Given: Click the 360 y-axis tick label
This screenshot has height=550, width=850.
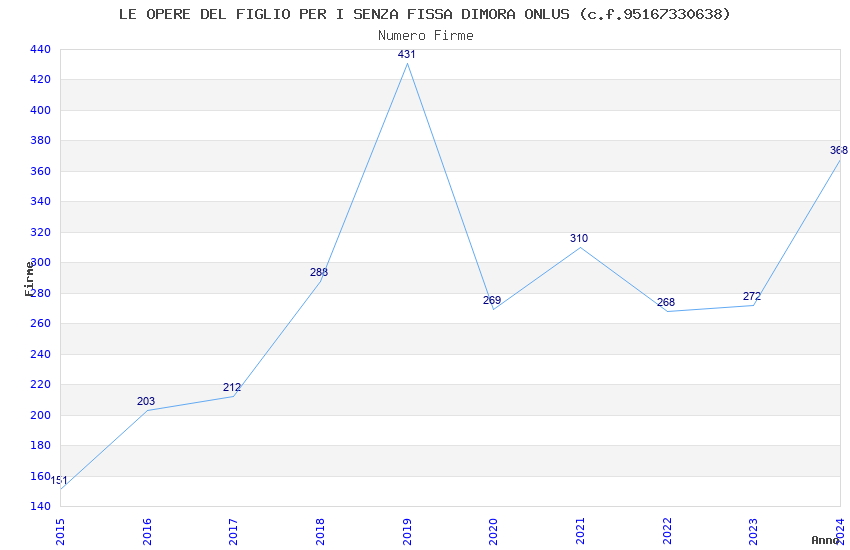Looking at the screenshot, I should pos(40,171).
